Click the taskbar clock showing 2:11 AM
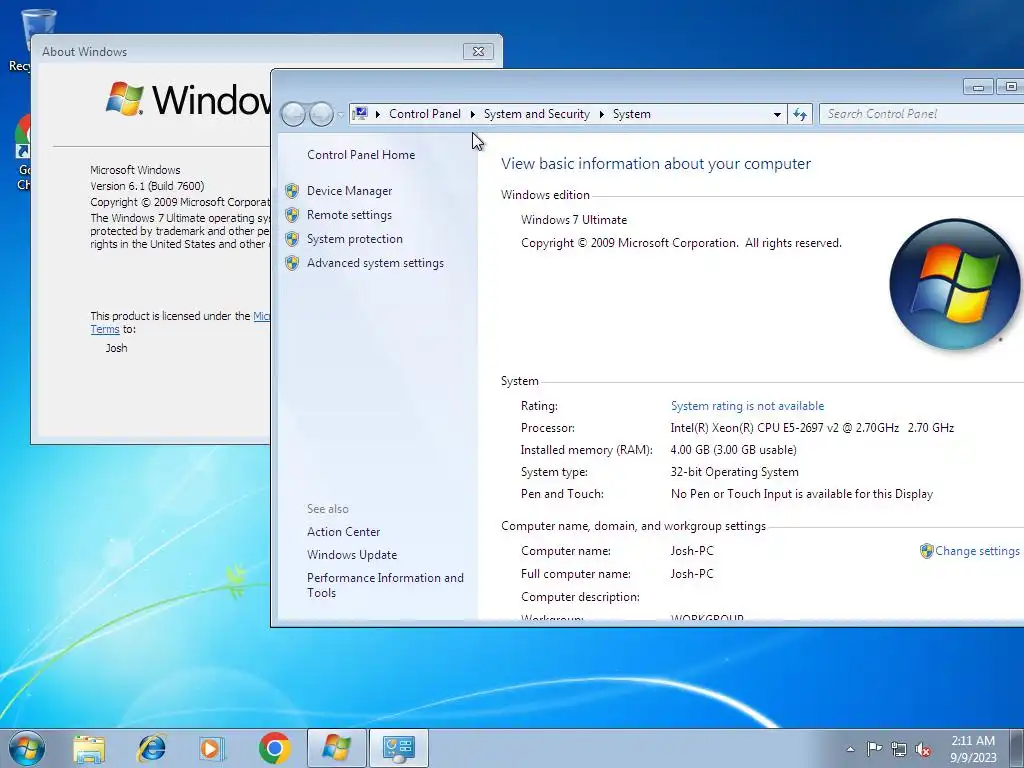 (973, 749)
